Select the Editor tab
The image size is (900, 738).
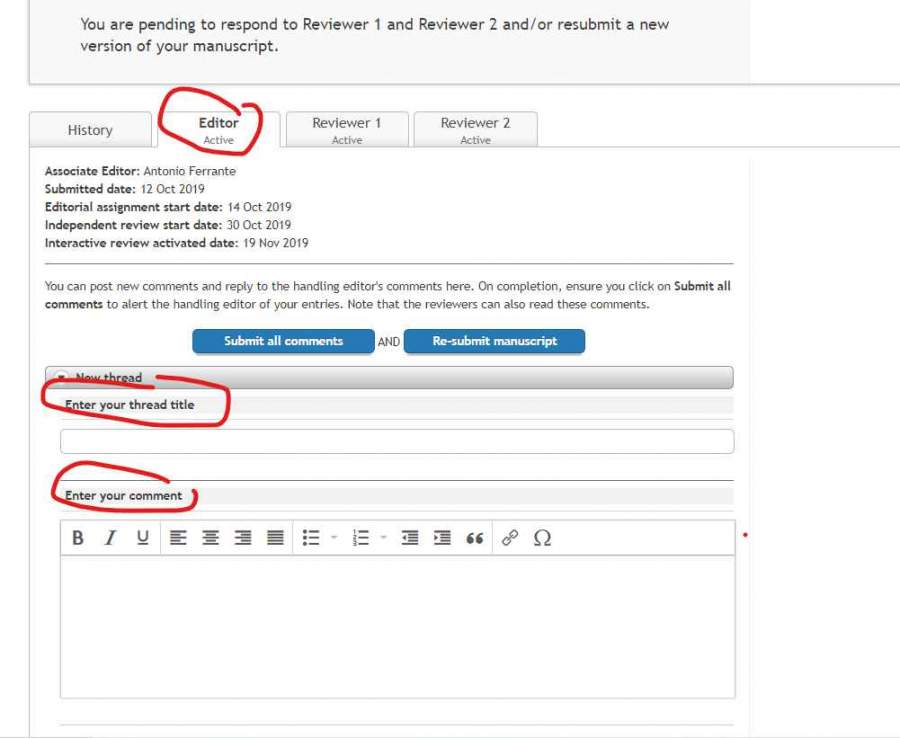point(218,130)
